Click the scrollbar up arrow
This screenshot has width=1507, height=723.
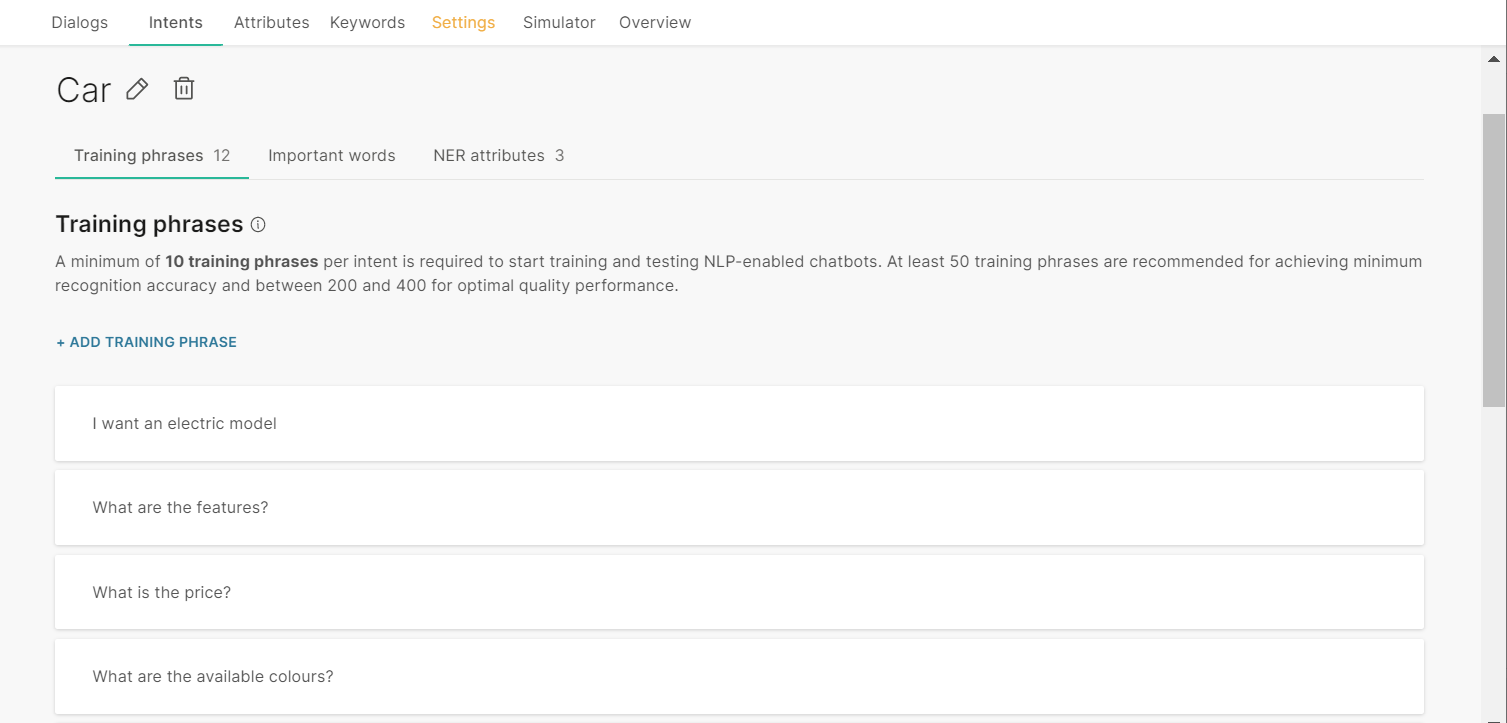coord(1493,59)
